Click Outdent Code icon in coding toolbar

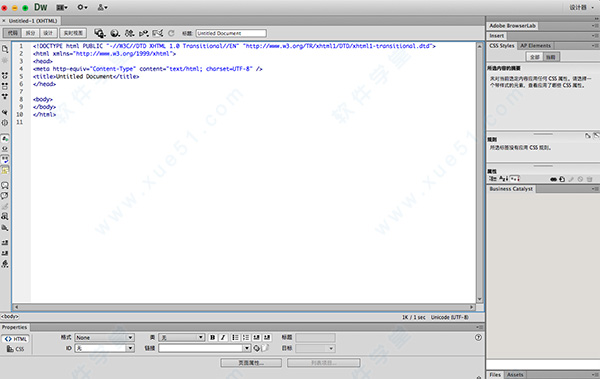coord(5,253)
